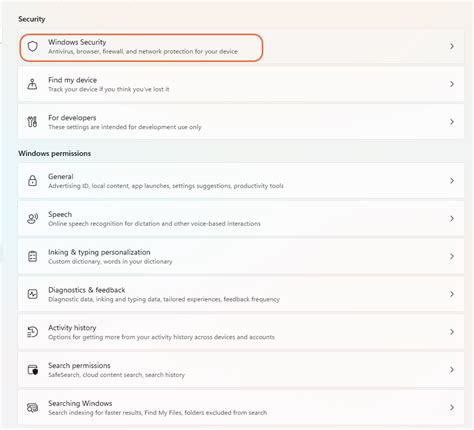
Task: Click the Security section heading
Action: [32, 19]
